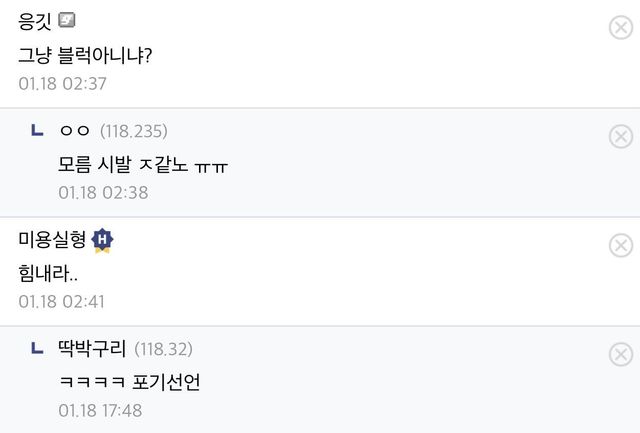Image resolution: width=640 pixels, height=433 pixels.
Task: Click the gray badge icon beside 응깃
Action: coord(68,20)
